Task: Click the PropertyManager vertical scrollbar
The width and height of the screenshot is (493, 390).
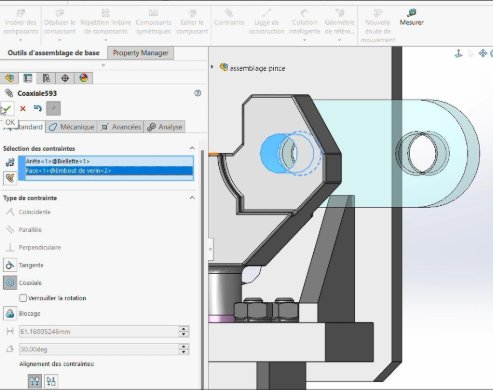Action: [x=202, y=269]
